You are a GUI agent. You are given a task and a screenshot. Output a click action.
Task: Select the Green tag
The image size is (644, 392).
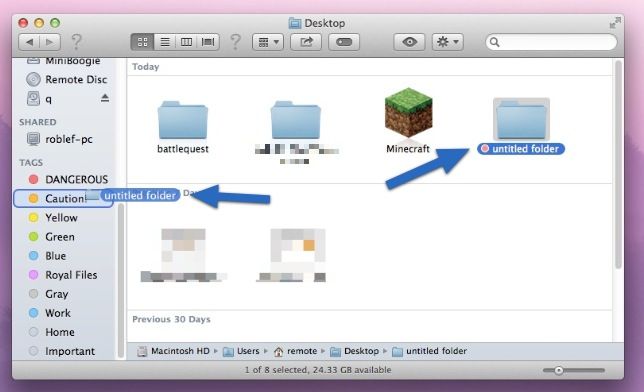click(51, 237)
